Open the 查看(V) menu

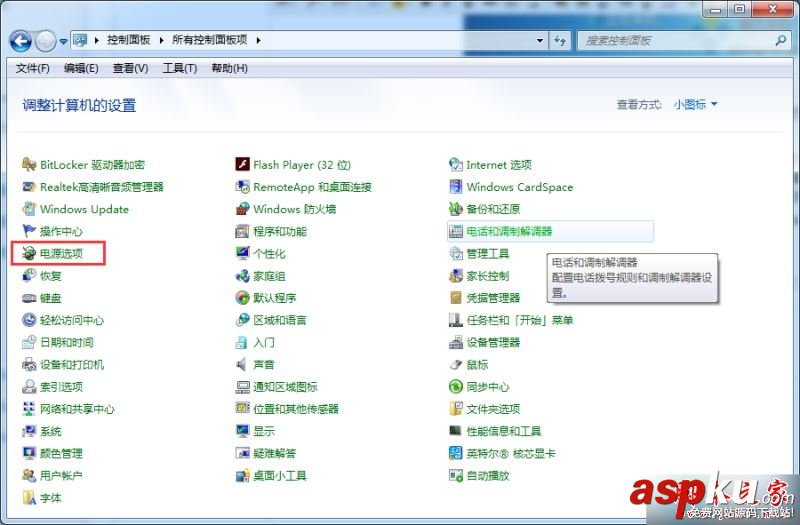pos(130,68)
